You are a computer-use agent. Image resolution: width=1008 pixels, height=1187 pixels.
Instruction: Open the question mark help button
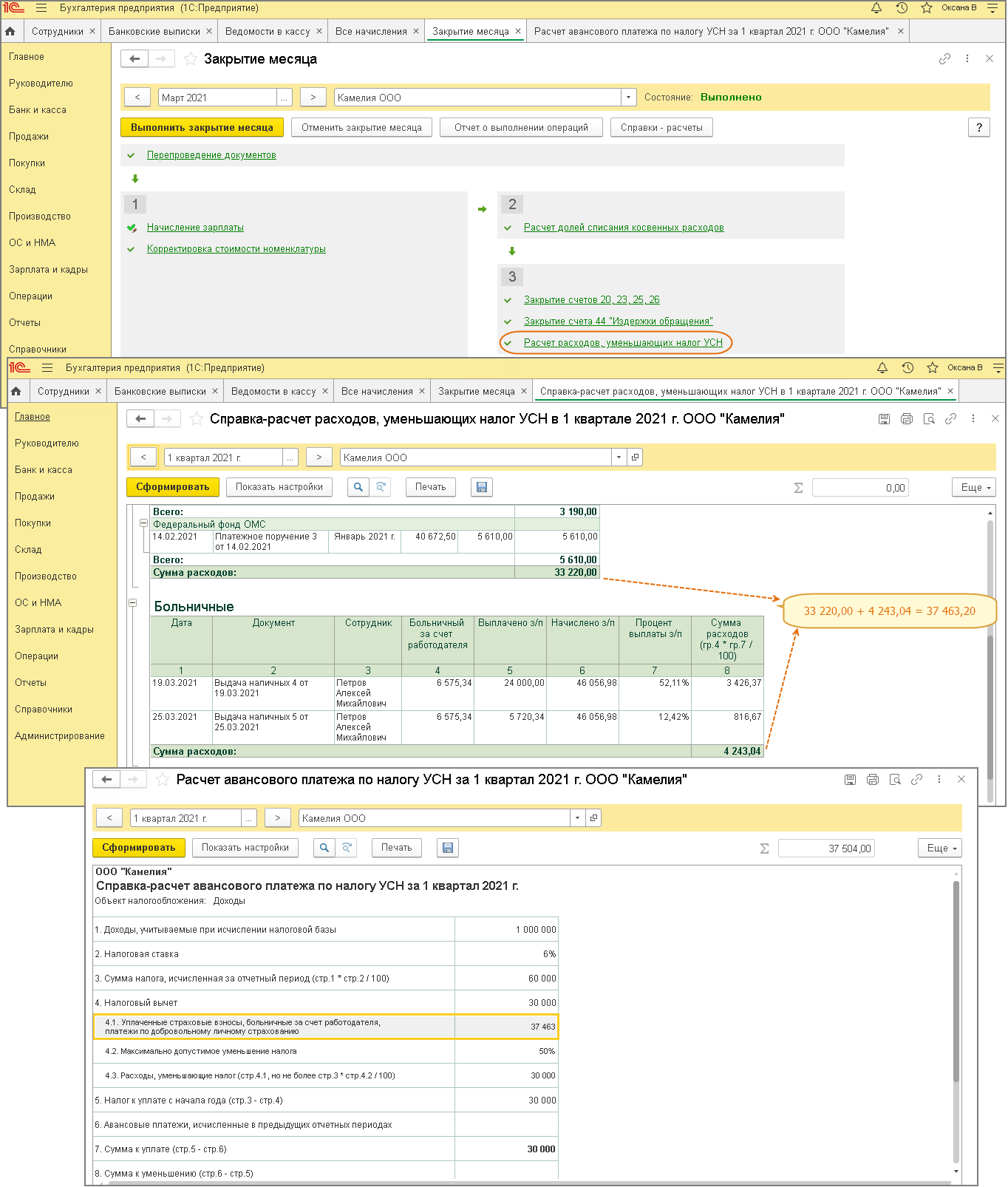[979, 128]
